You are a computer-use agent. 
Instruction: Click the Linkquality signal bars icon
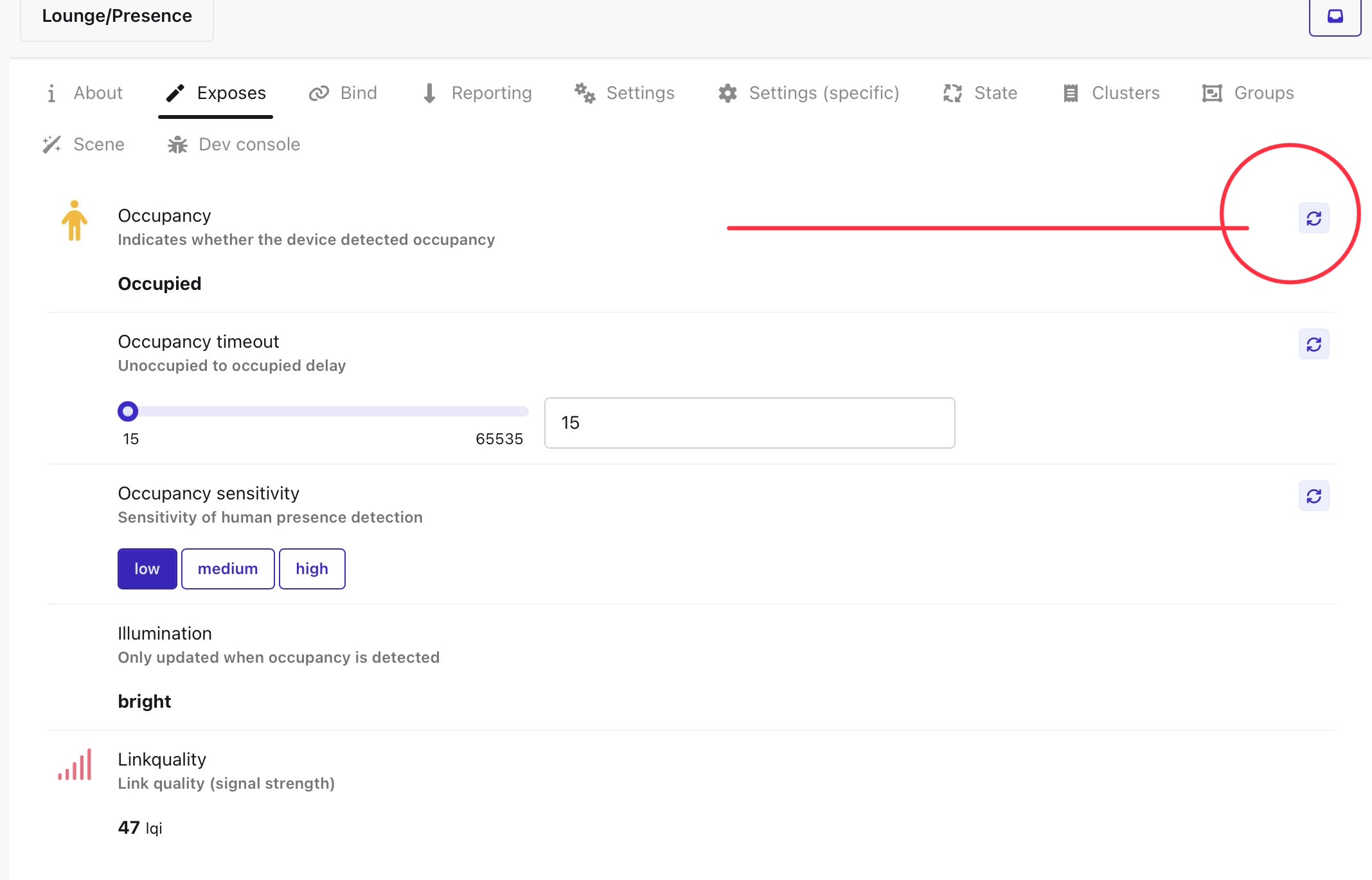pyautogui.click(x=75, y=765)
